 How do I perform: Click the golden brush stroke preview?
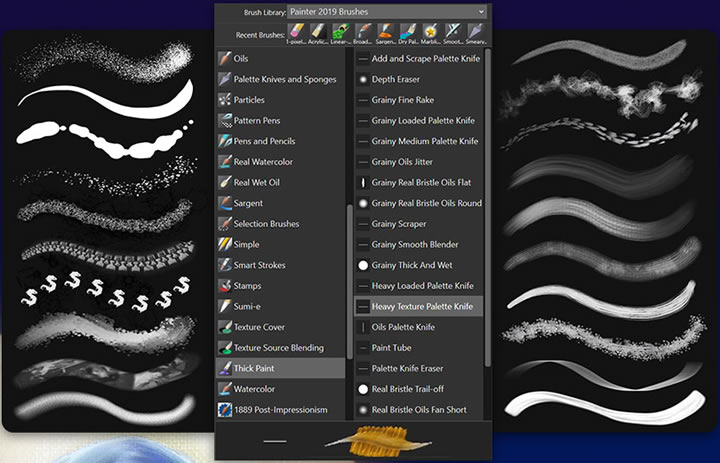click(x=377, y=442)
